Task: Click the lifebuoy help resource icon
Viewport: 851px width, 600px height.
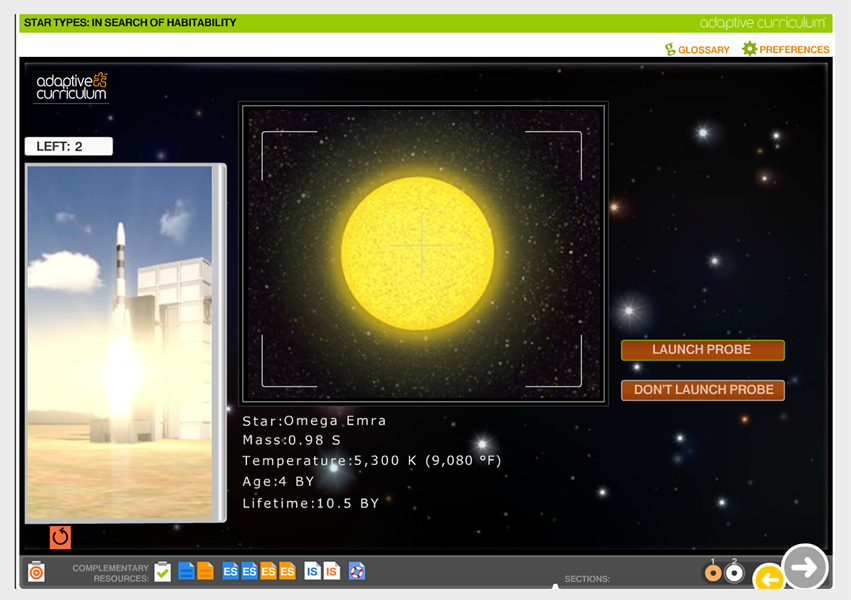Action: click(357, 572)
